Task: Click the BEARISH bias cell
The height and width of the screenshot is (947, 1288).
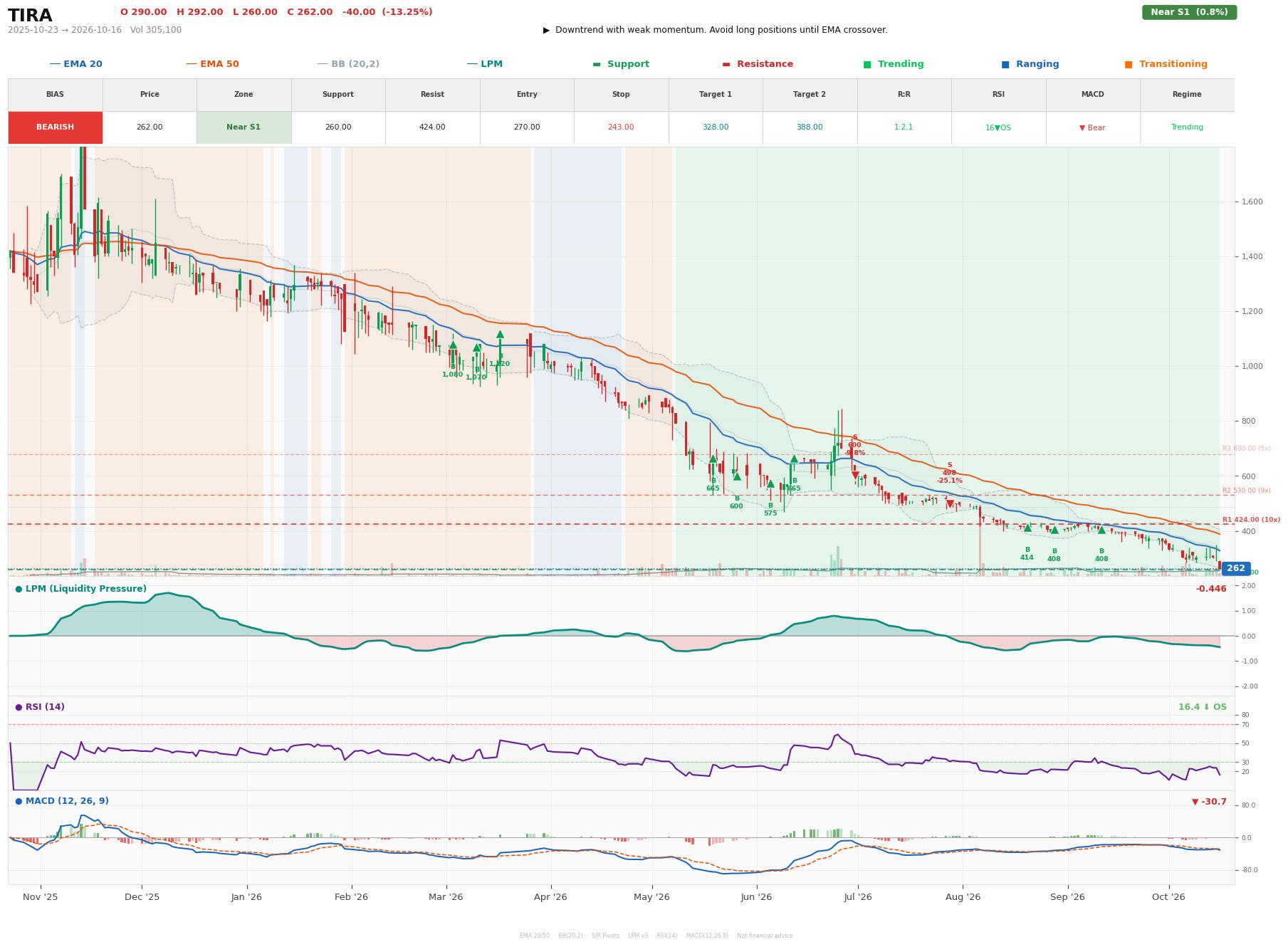Action: 55,127
